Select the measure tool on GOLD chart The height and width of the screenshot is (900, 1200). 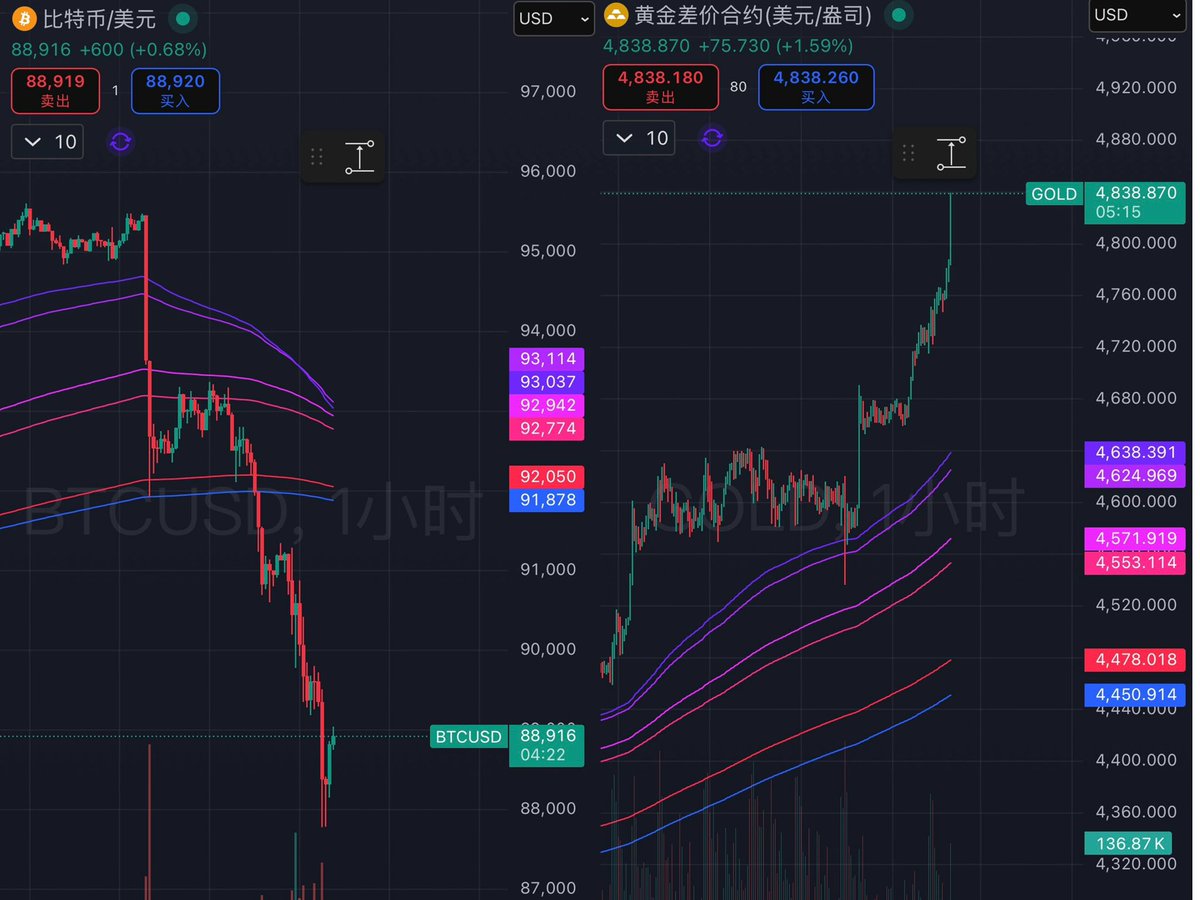click(x=950, y=153)
